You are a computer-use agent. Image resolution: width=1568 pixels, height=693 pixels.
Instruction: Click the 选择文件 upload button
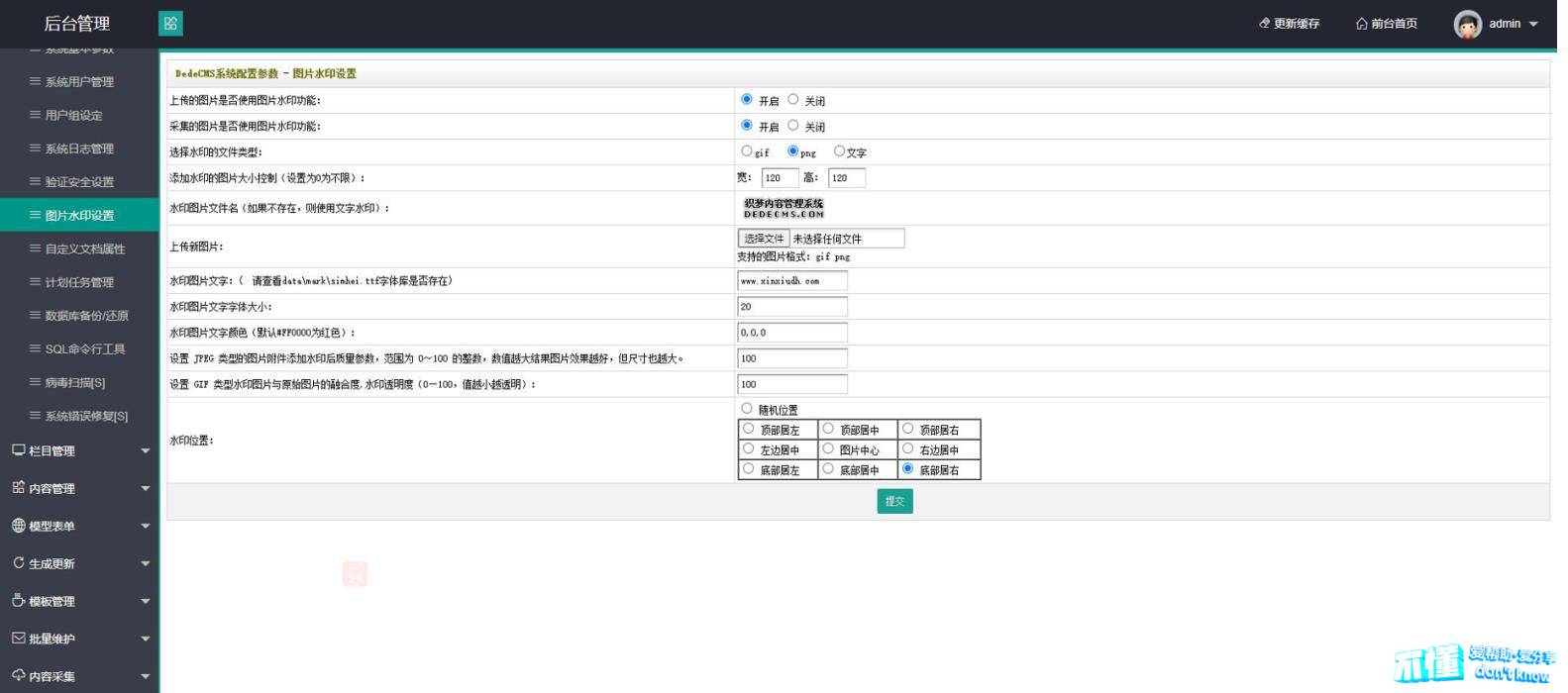pos(764,239)
